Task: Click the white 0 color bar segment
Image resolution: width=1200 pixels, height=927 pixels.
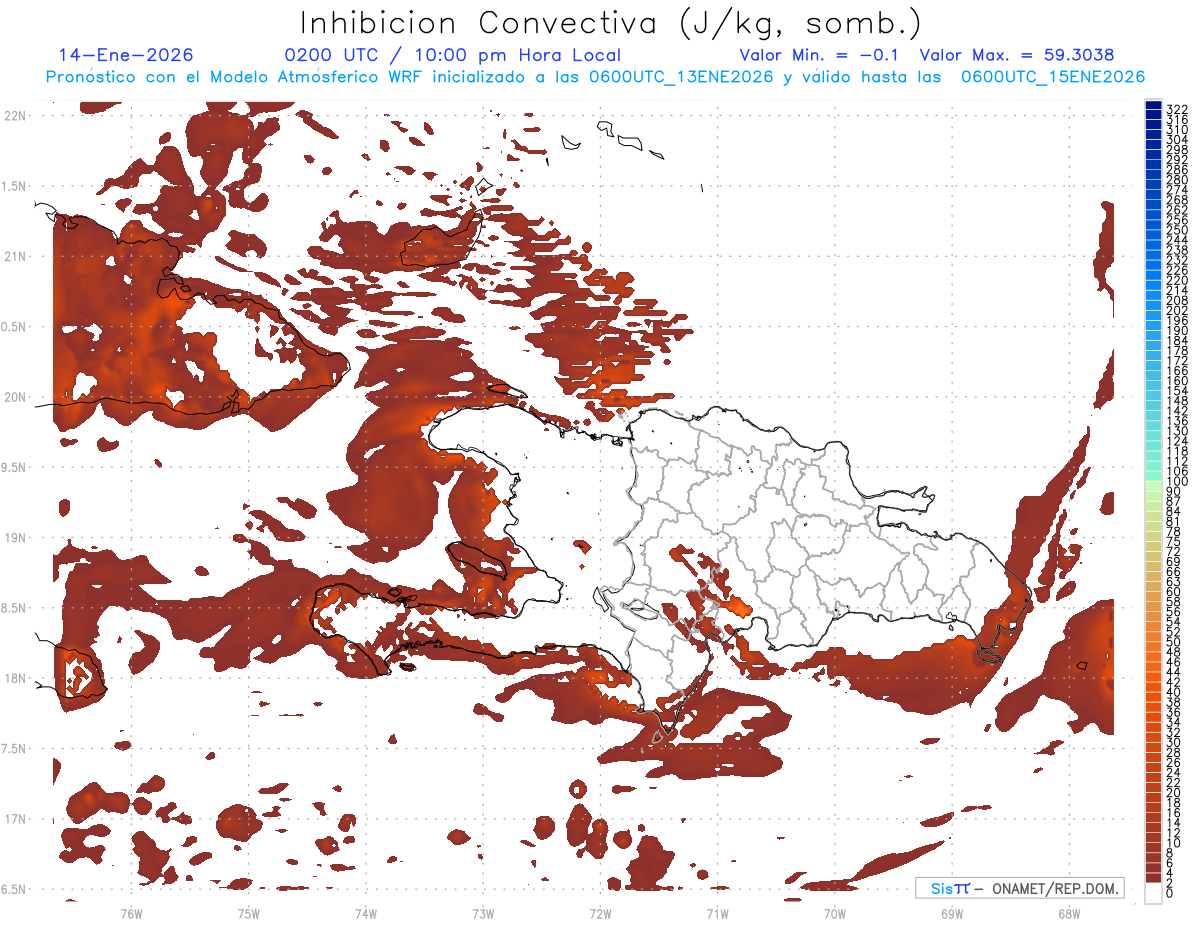Action: tap(1153, 893)
